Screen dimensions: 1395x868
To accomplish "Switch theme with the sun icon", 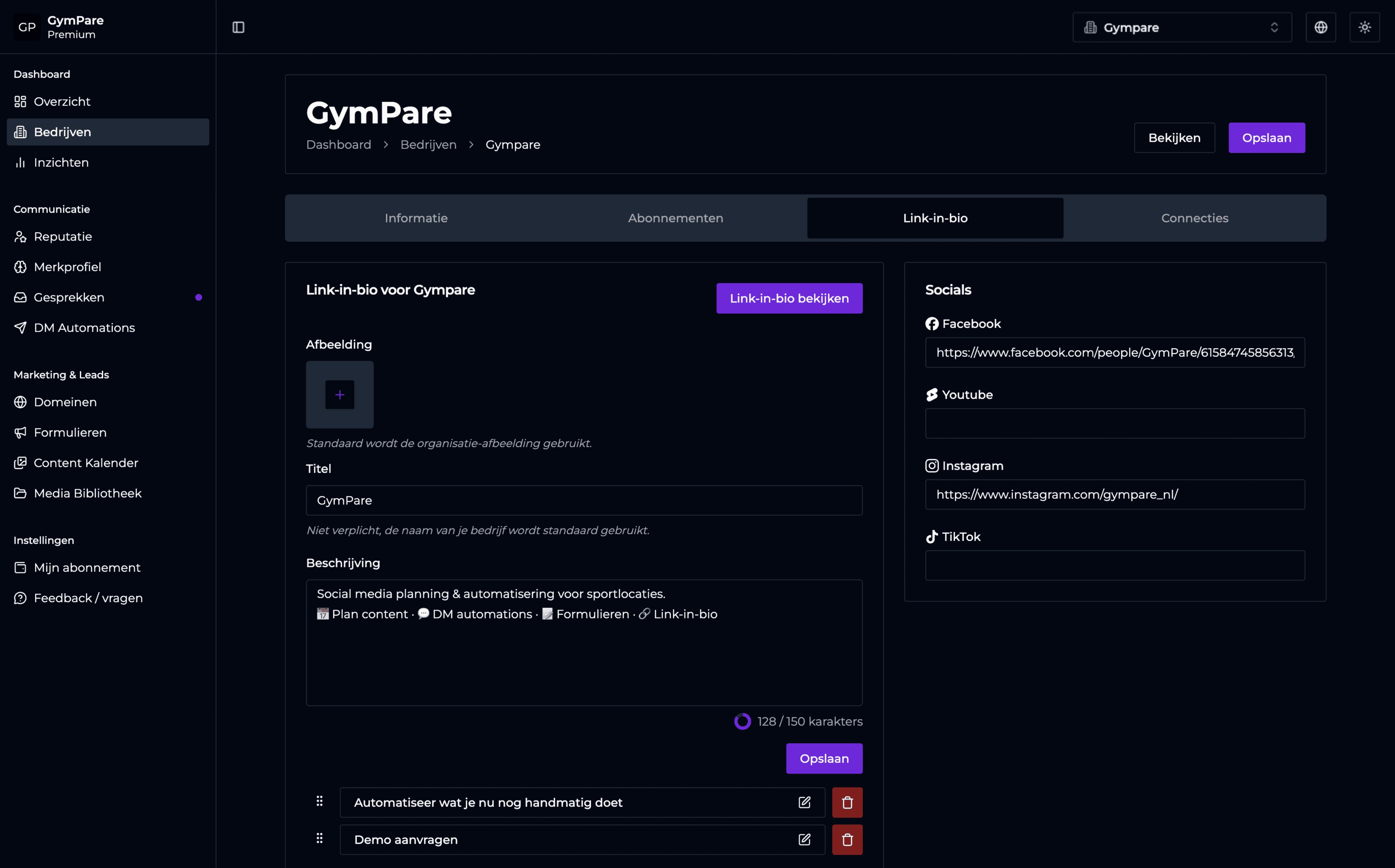I will pos(1364,27).
